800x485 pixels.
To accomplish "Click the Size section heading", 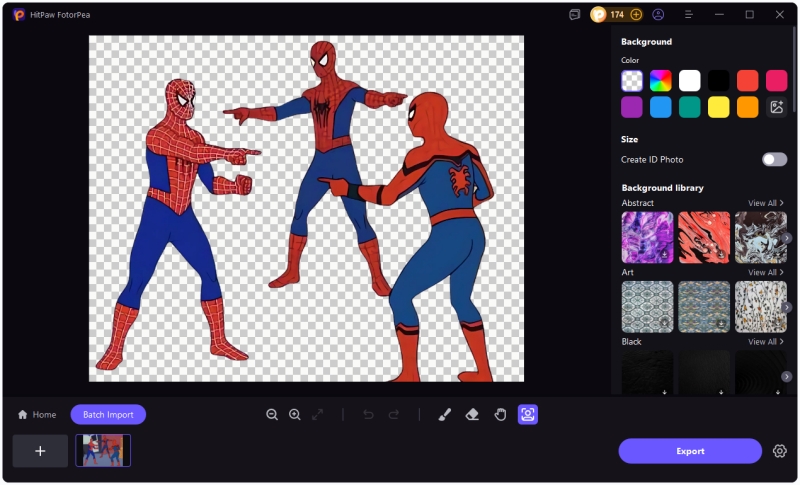I will pyautogui.click(x=629, y=139).
